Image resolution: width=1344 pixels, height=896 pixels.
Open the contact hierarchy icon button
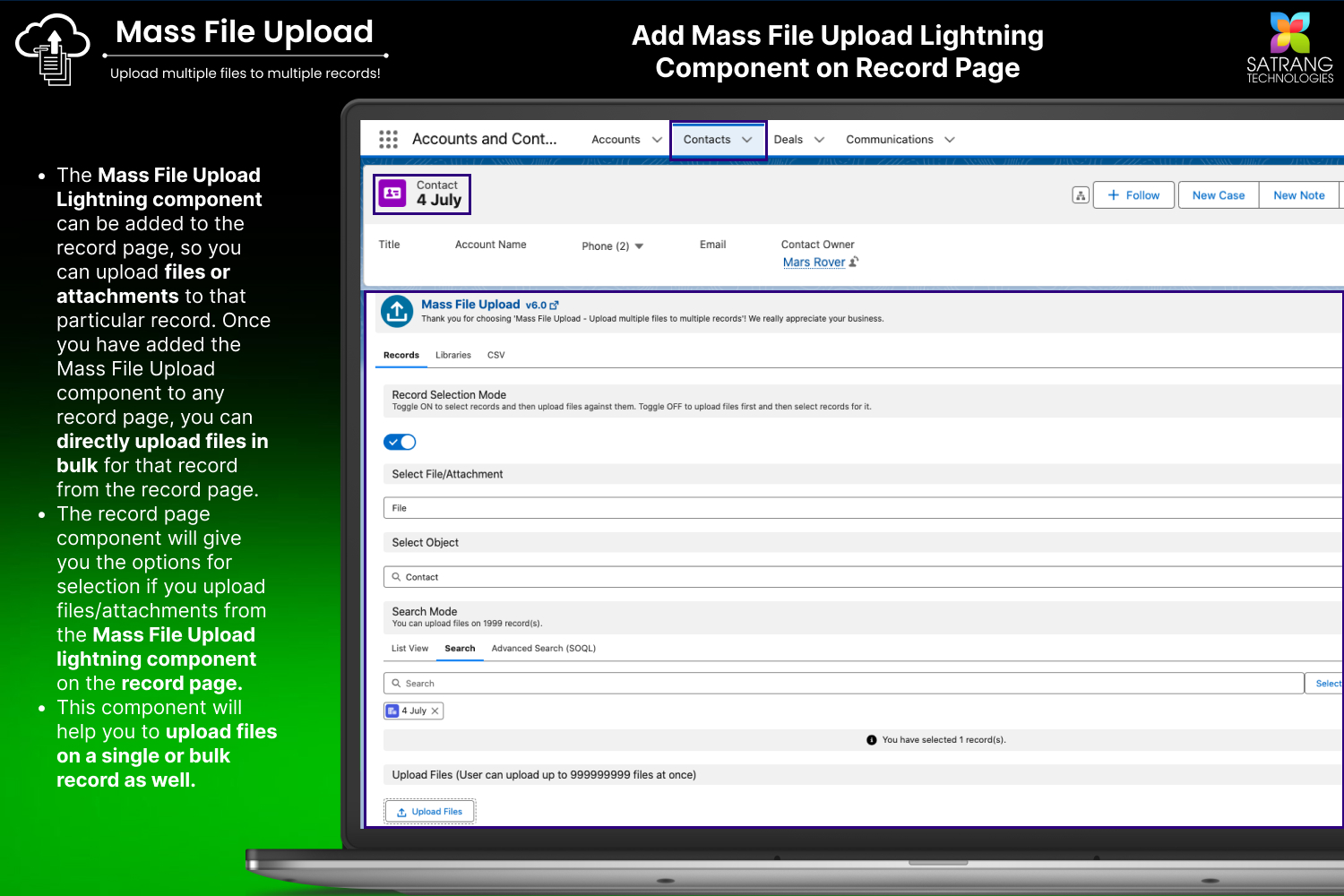(1081, 195)
